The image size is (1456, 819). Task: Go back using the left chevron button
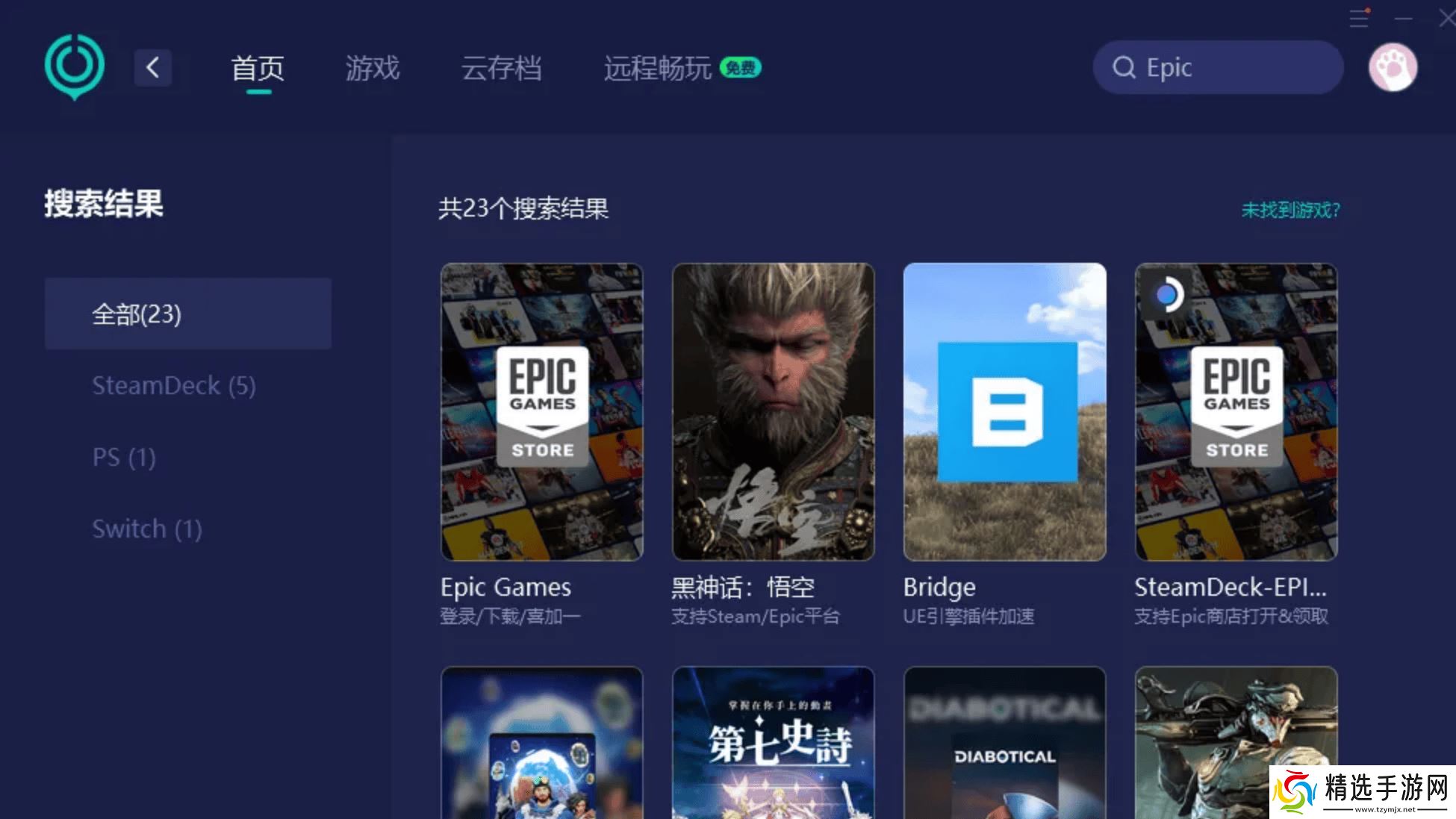153,68
